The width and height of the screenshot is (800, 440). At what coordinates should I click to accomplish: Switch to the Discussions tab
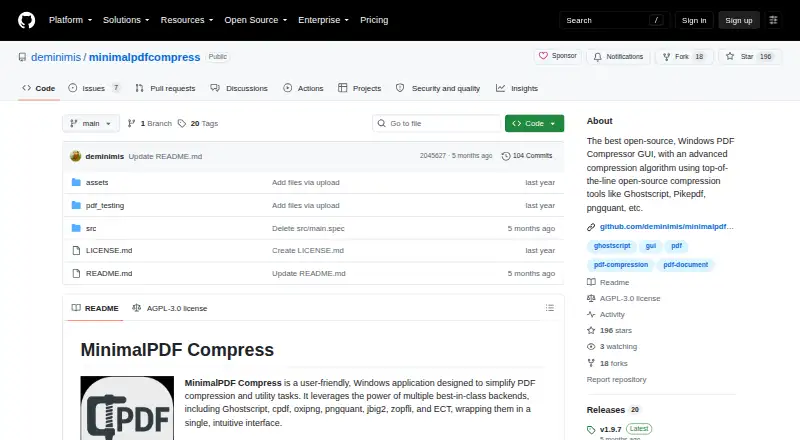pos(239,88)
